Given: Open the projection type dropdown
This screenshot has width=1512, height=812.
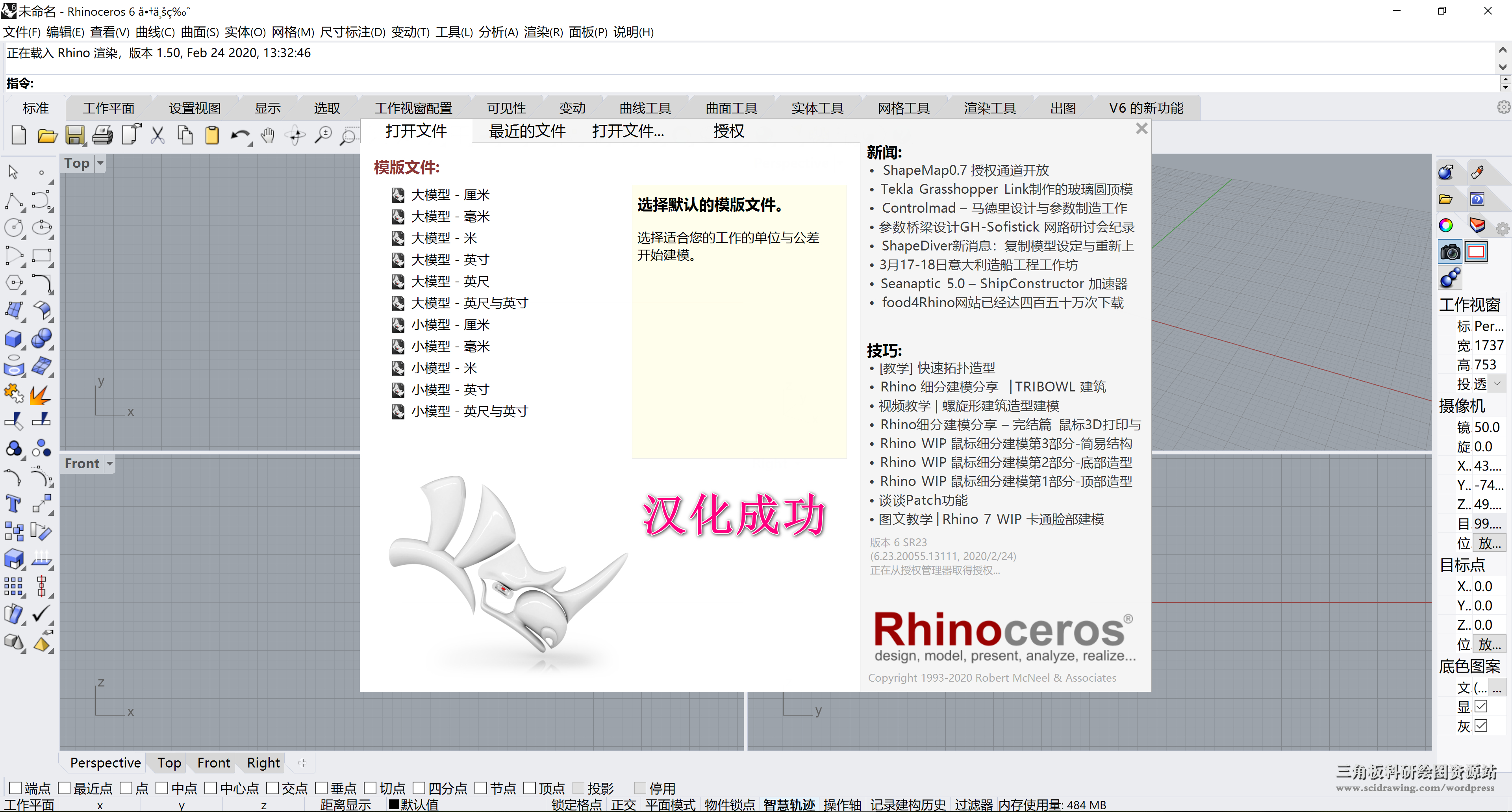Looking at the screenshot, I should click(x=1497, y=384).
